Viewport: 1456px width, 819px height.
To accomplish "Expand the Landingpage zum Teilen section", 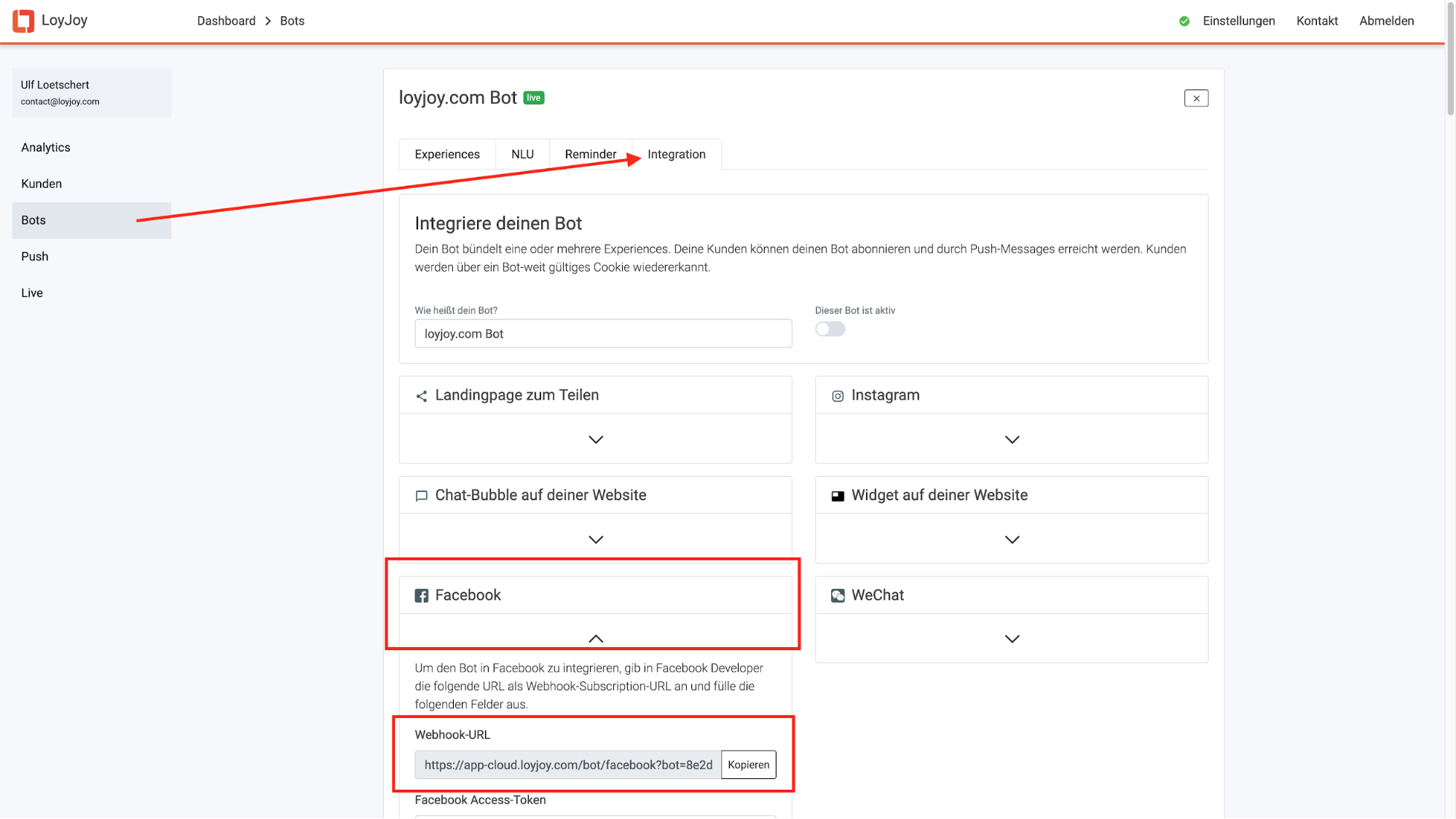I will pos(595,440).
